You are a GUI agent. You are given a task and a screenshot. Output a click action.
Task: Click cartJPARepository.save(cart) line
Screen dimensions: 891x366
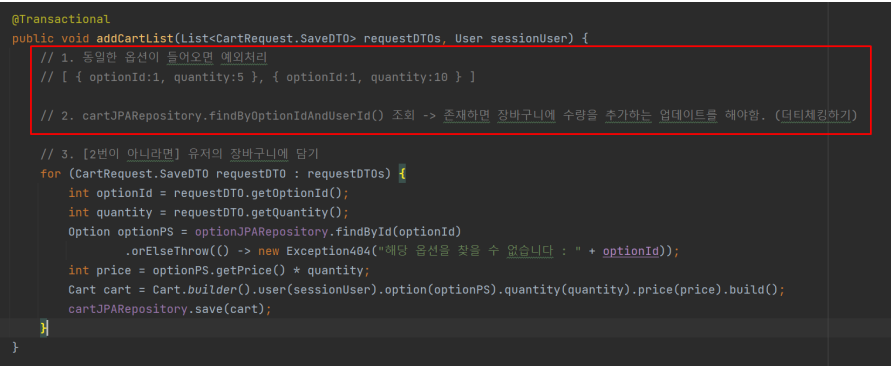coord(170,309)
